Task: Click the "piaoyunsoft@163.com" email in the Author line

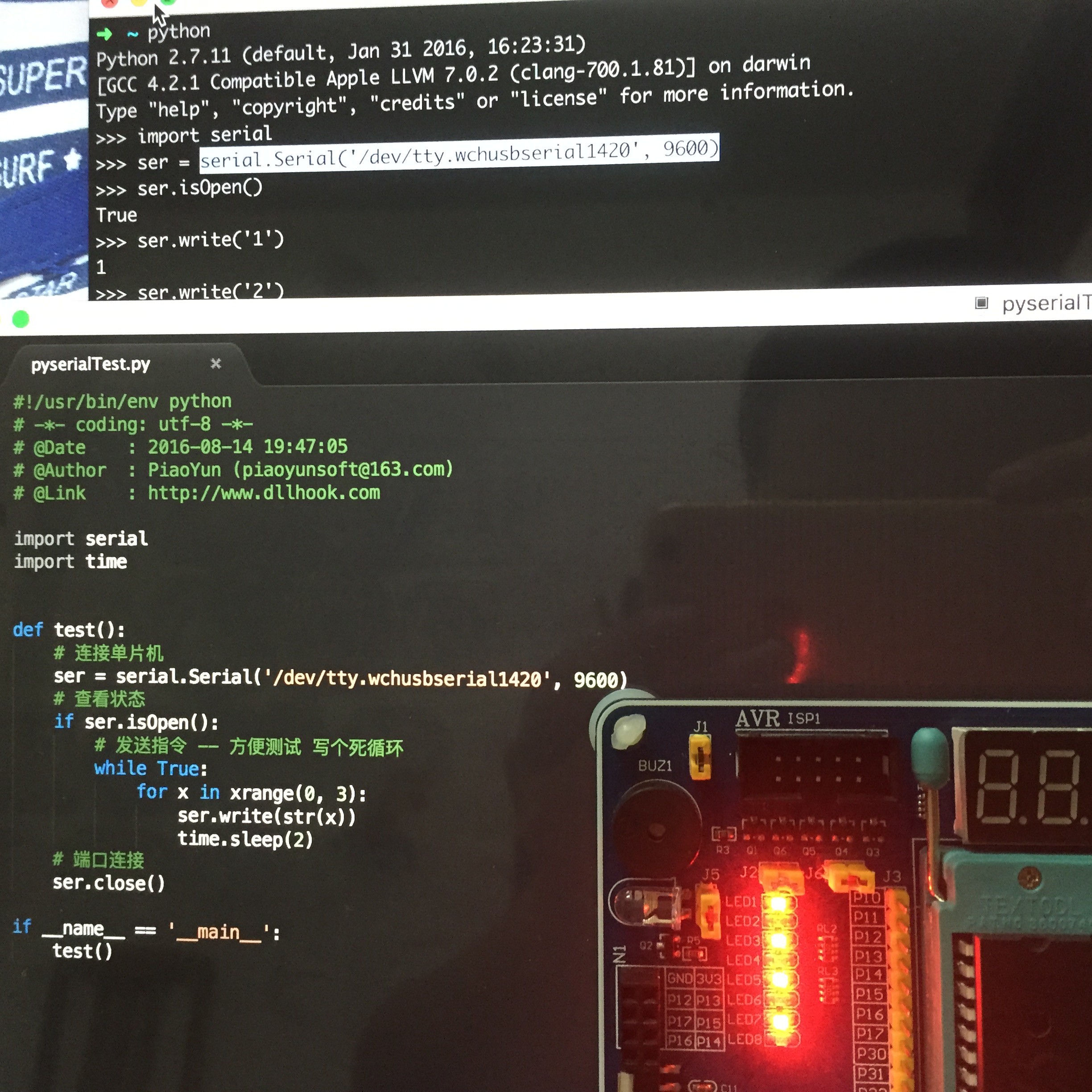Action: pos(343,469)
